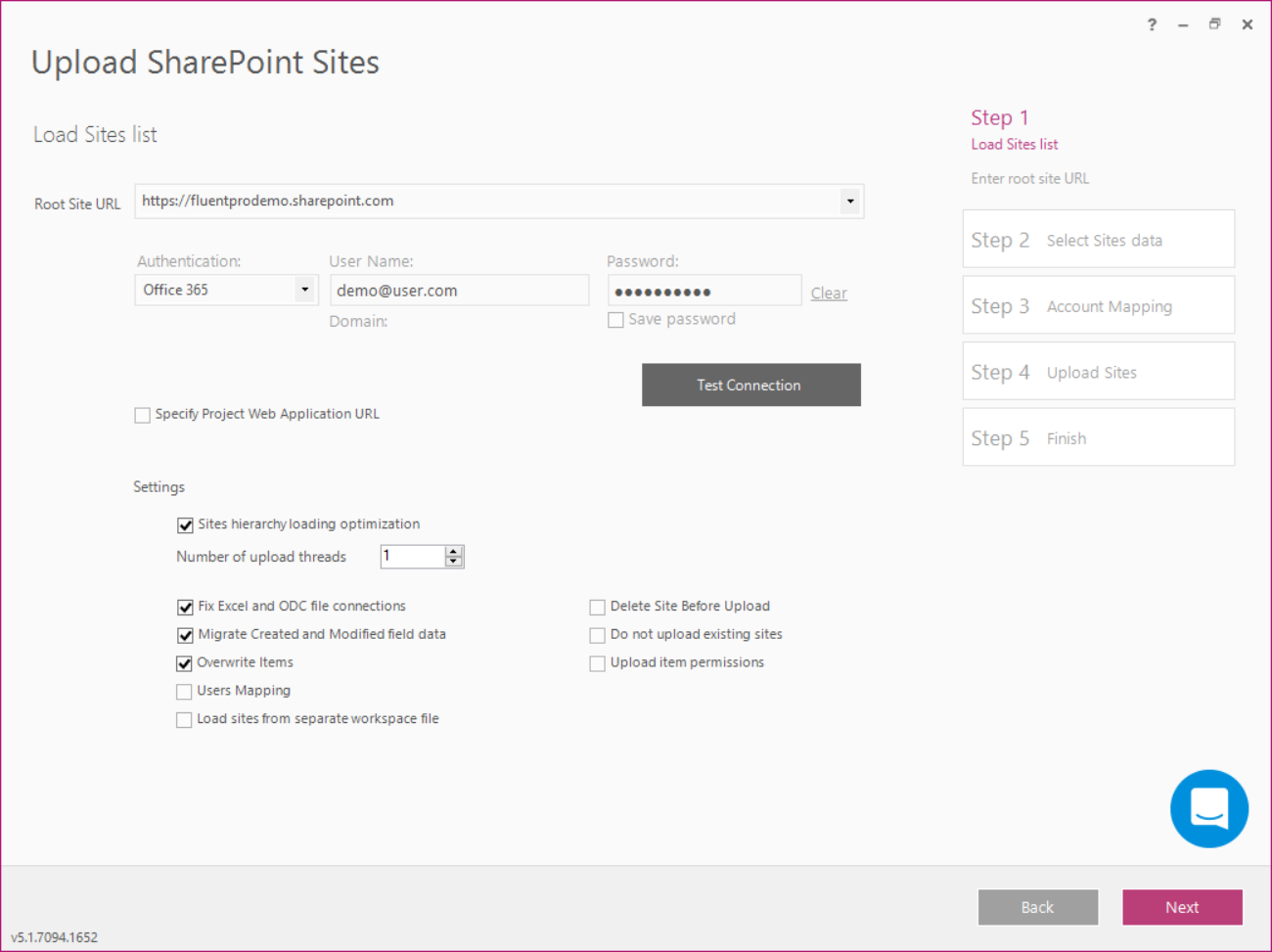Go to Step 5 Finish
This screenshot has height=952, width=1272.
(x=1099, y=437)
